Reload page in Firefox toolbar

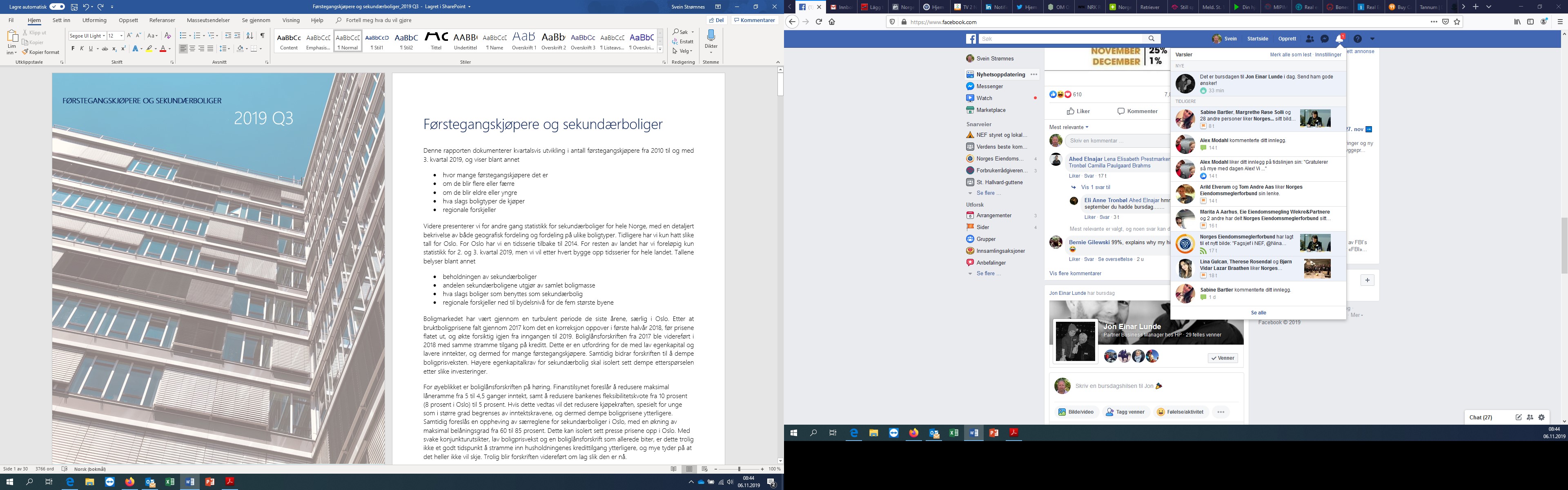pyautogui.click(x=819, y=21)
